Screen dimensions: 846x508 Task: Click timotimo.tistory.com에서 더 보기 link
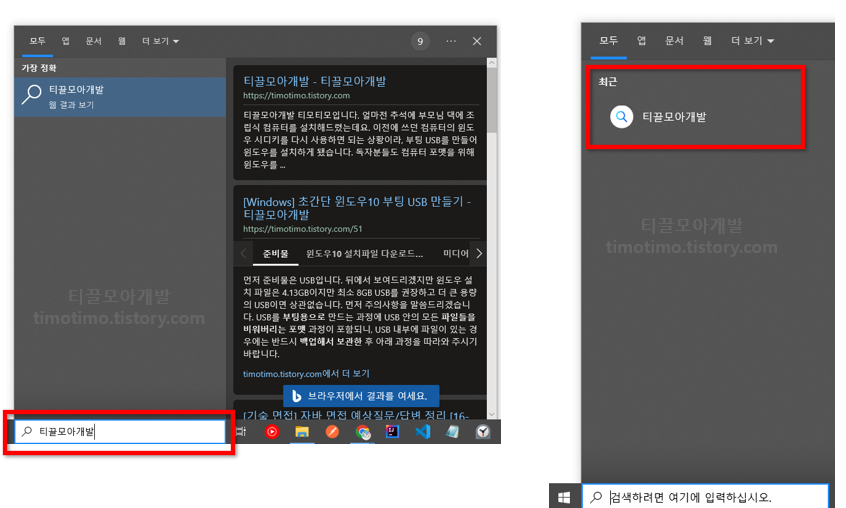(306, 374)
